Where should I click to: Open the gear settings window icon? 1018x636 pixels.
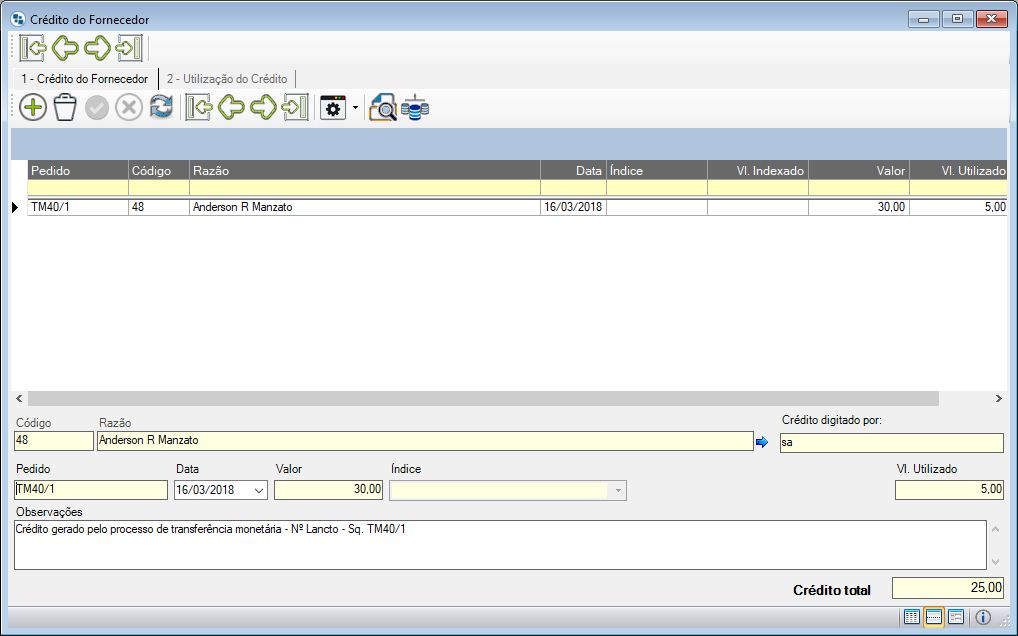pos(332,108)
